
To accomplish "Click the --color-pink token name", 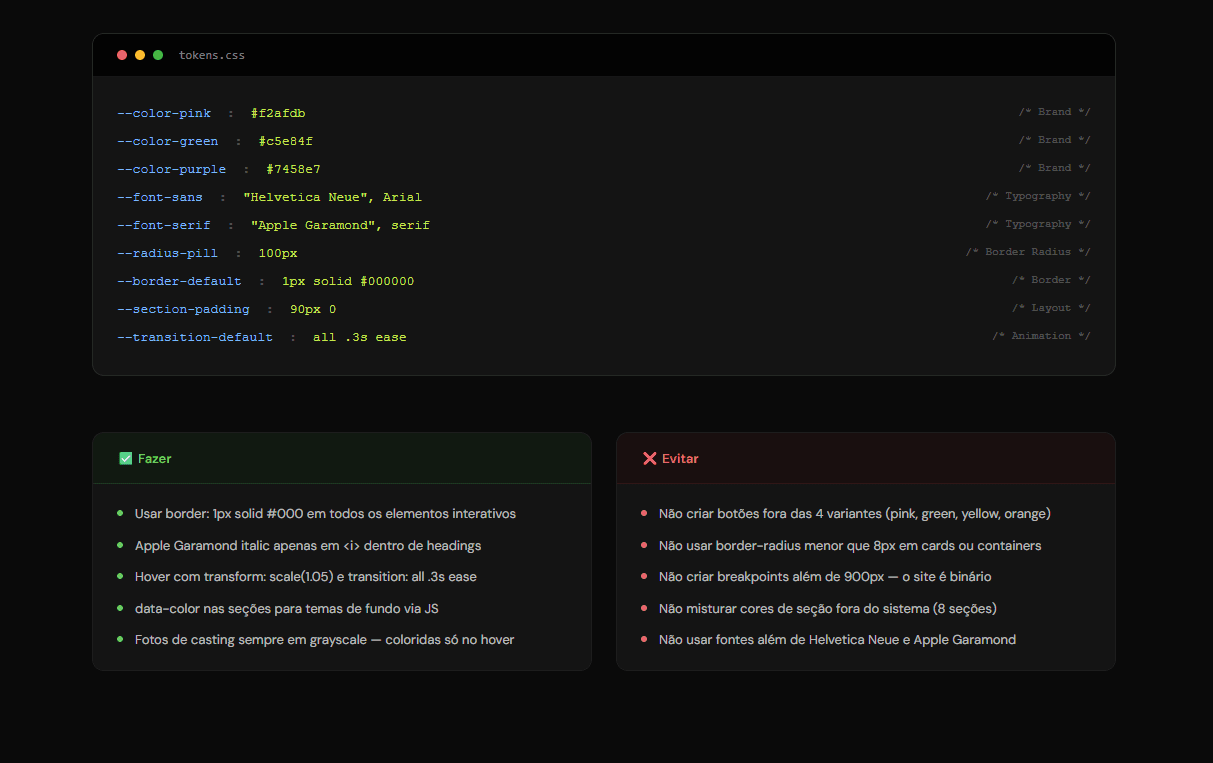I will 164,113.
